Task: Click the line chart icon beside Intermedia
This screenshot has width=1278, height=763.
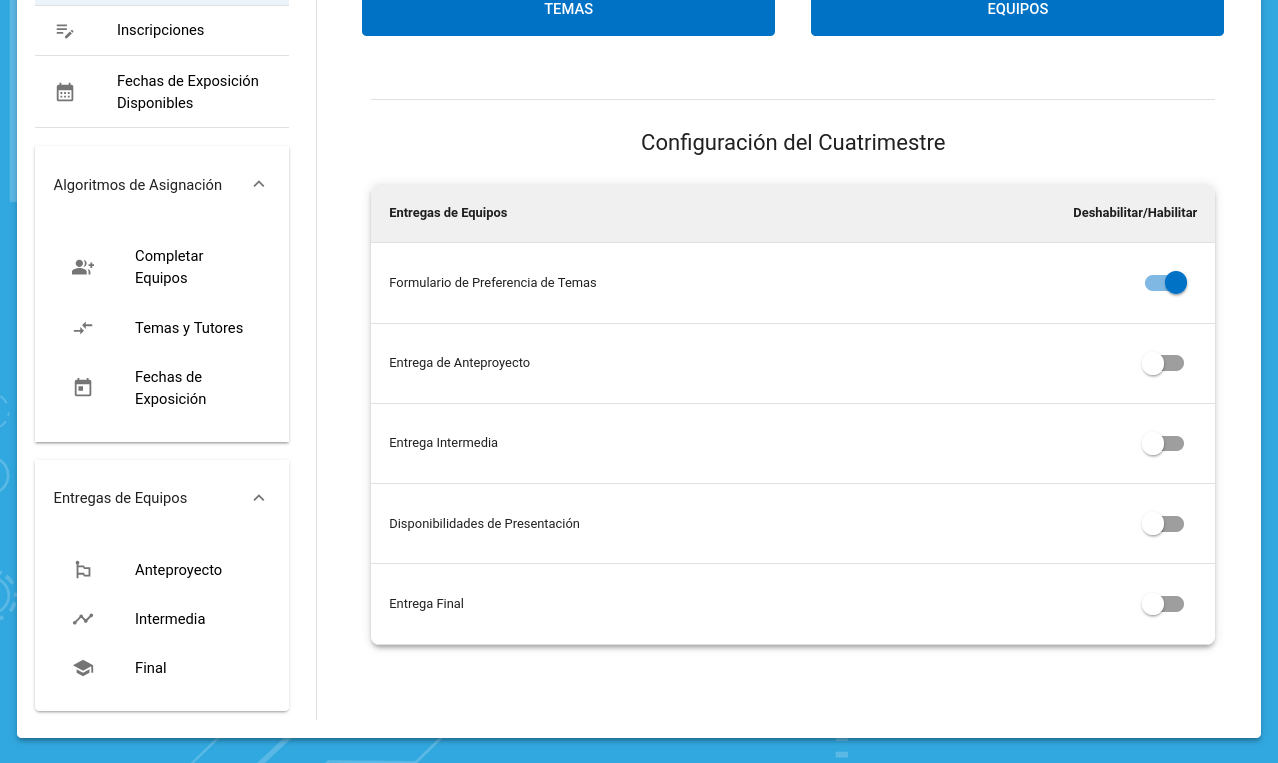Action: [83, 619]
